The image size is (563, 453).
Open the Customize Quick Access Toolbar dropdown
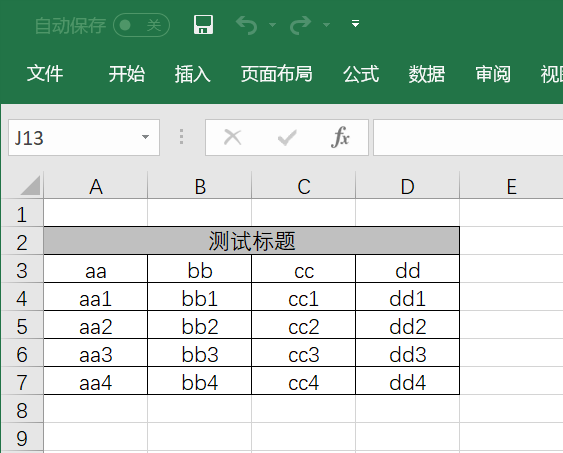(x=355, y=24)
